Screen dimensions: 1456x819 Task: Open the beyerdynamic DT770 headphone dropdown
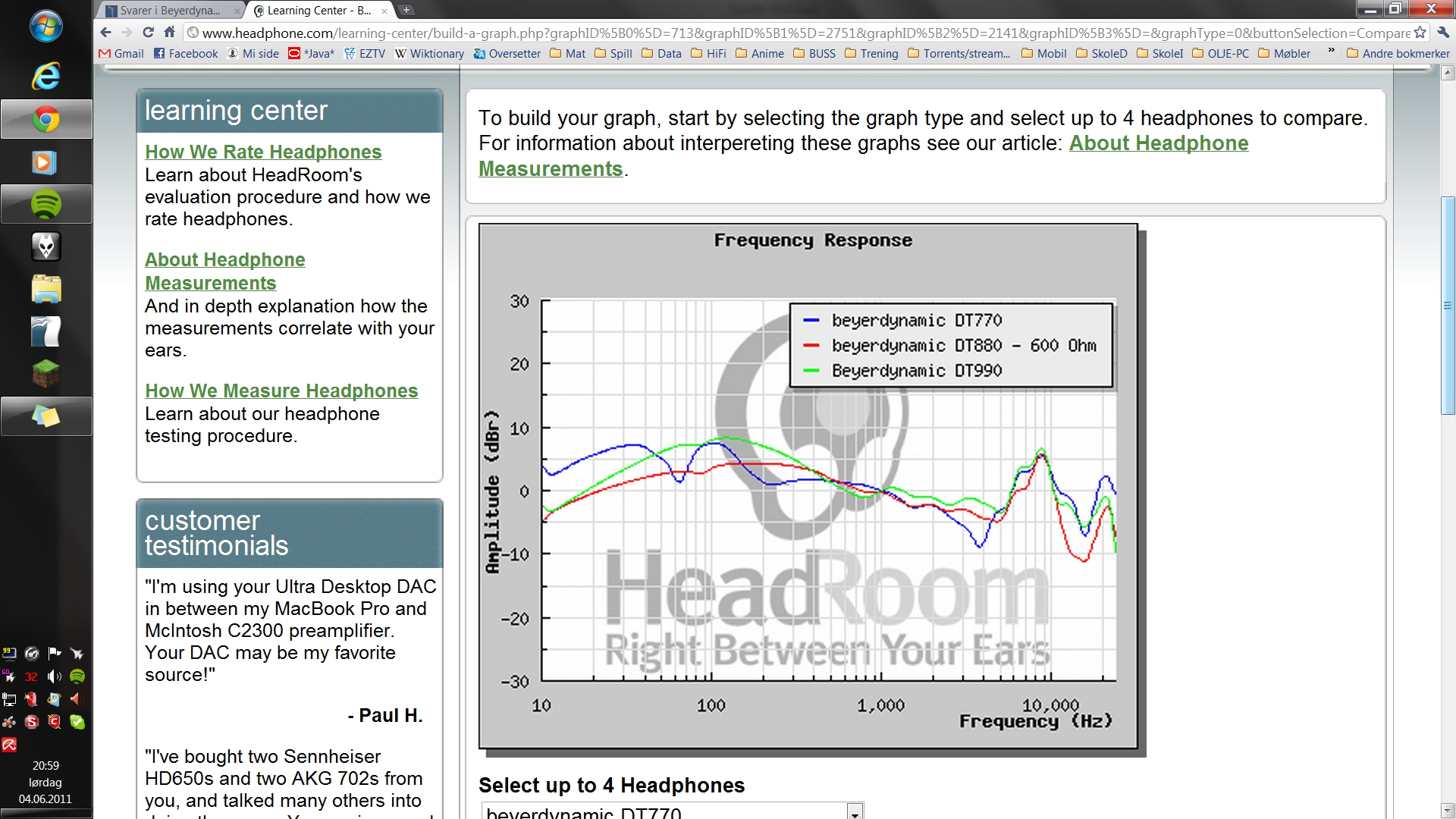pyautogui.click(x=673, y=812)
